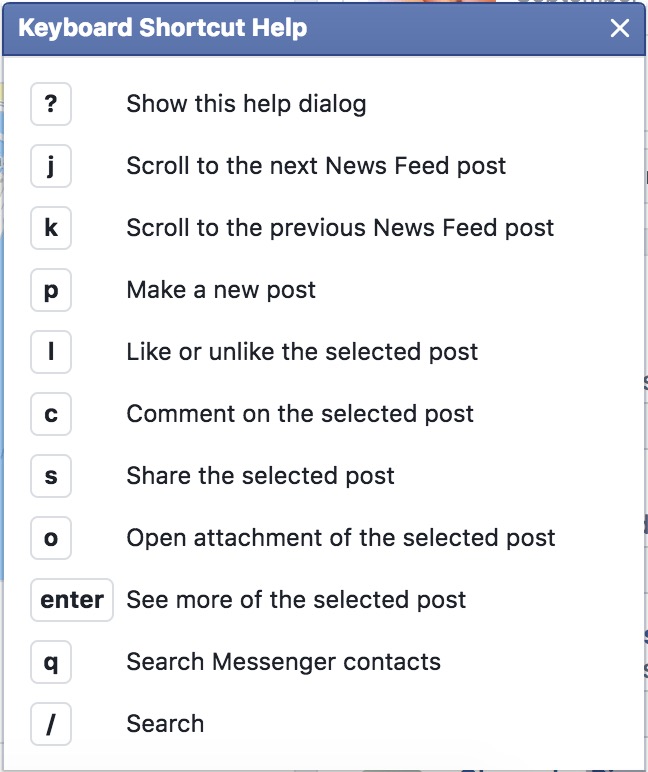Click the 'o' key icon
The height and width of the screenshot is (772, 648).
51,538
